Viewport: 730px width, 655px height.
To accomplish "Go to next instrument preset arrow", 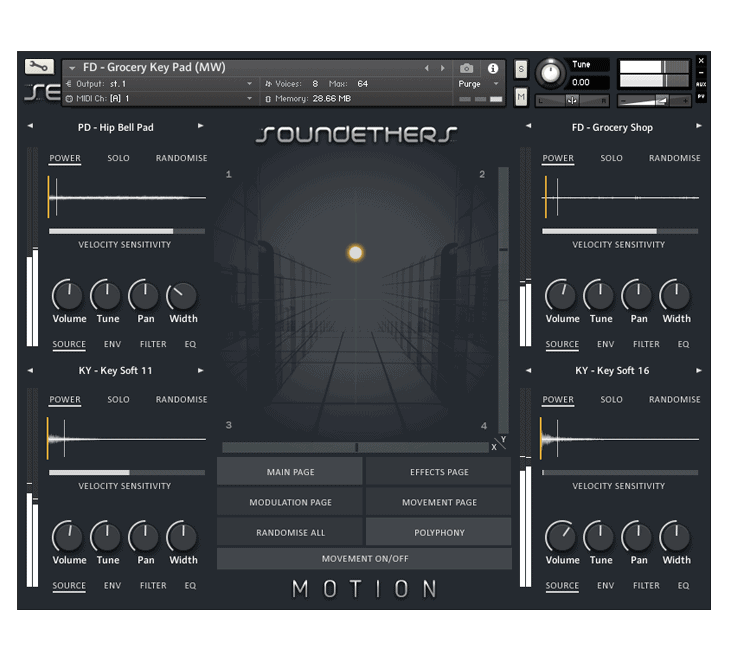I will tap(442, 68).
